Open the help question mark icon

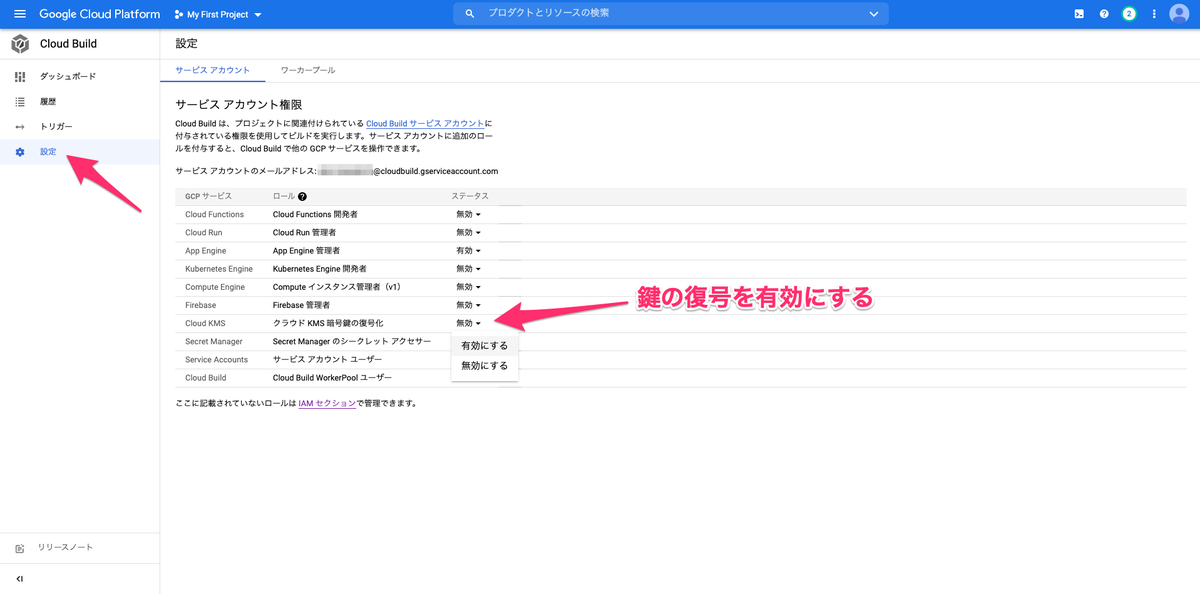1104,14
